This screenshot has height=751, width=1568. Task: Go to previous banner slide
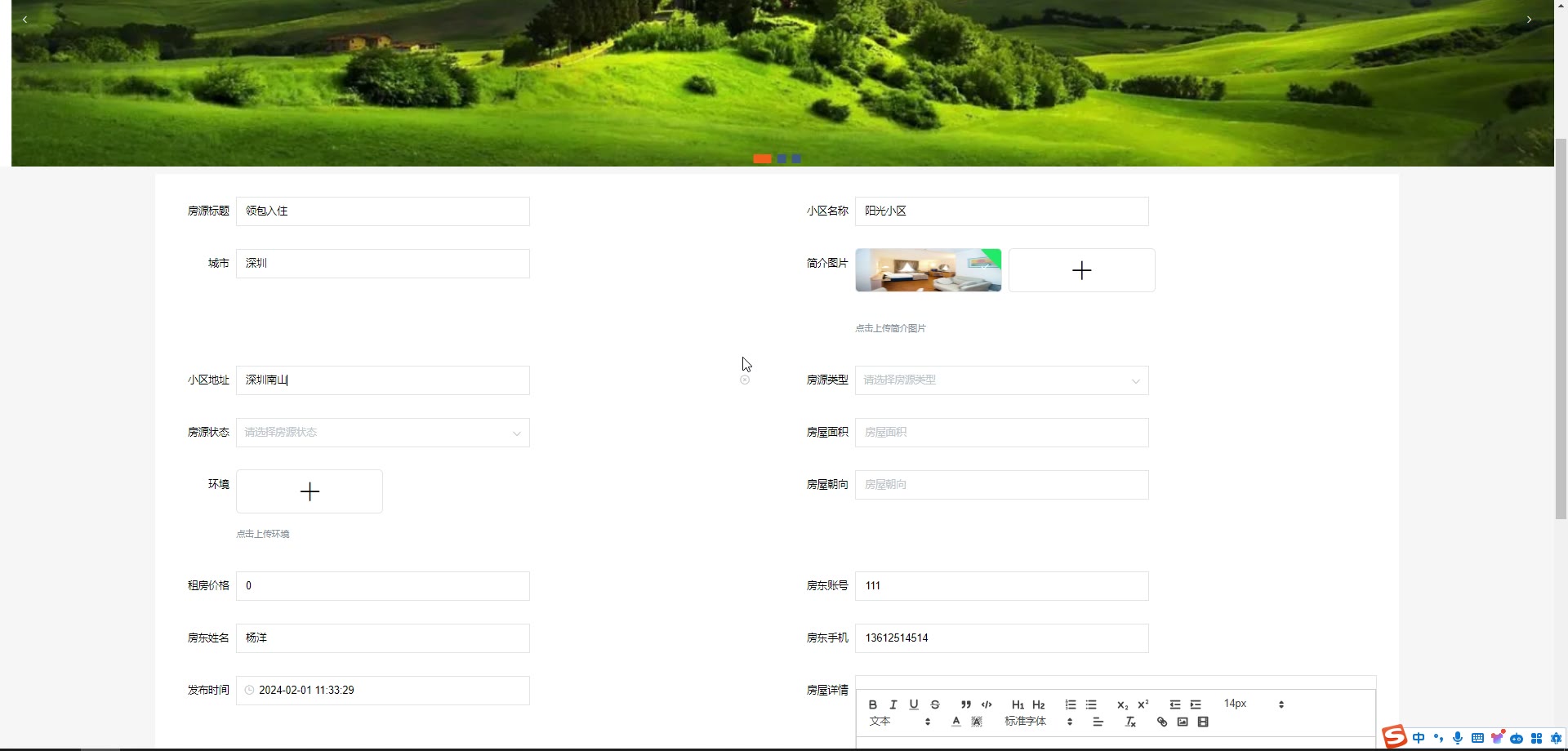(24, 20)
